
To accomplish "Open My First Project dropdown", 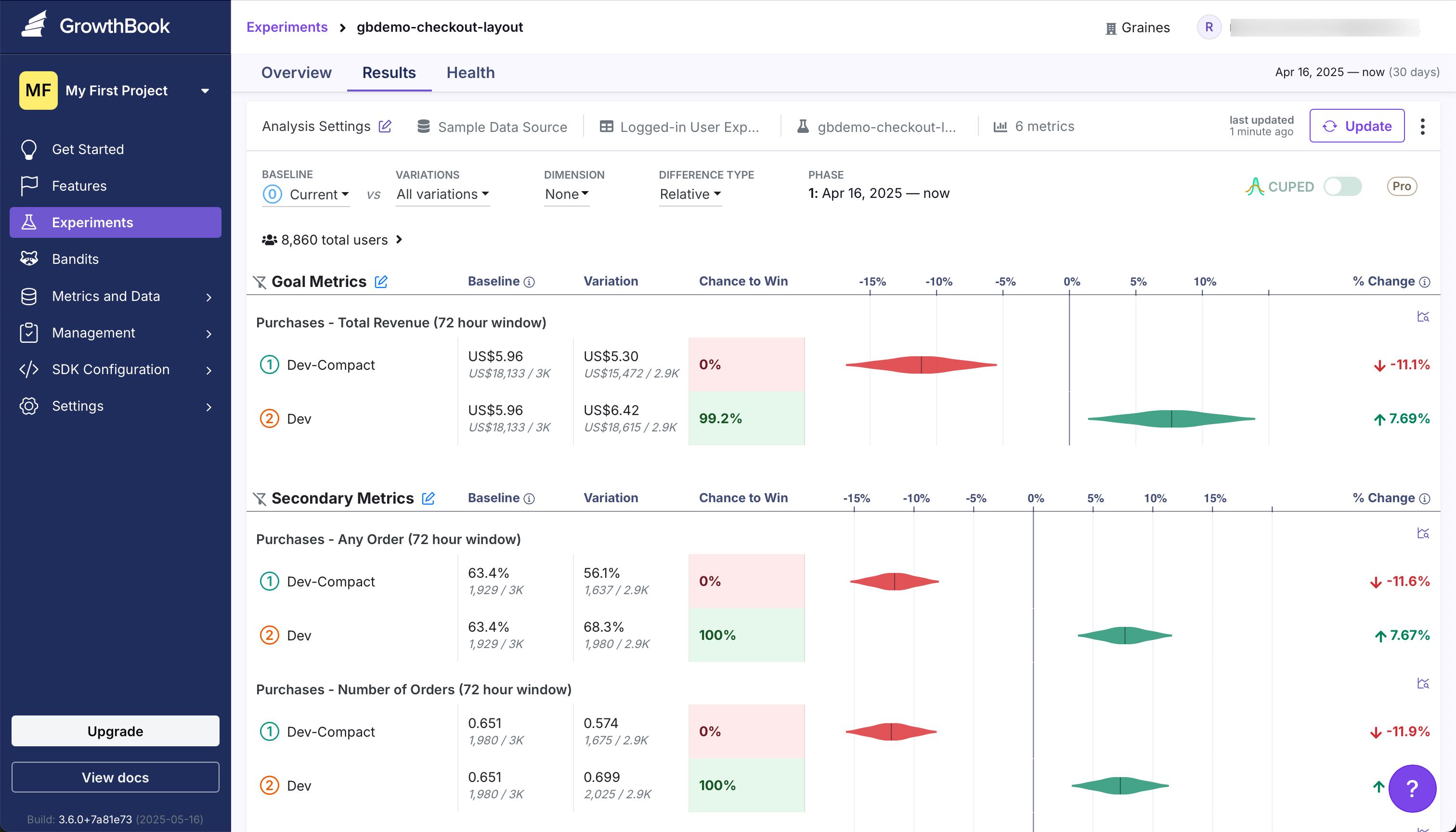I will pyautogui.click(x=116, y=91).
